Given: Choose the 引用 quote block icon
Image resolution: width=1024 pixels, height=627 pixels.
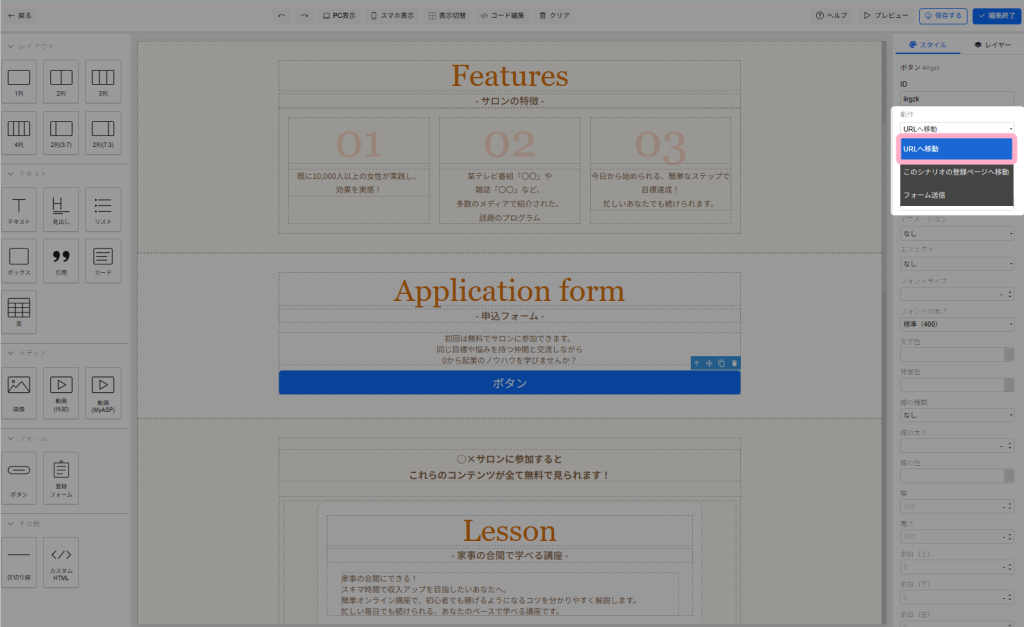Looking at the screenshot, I should click(x=61, y=259).
